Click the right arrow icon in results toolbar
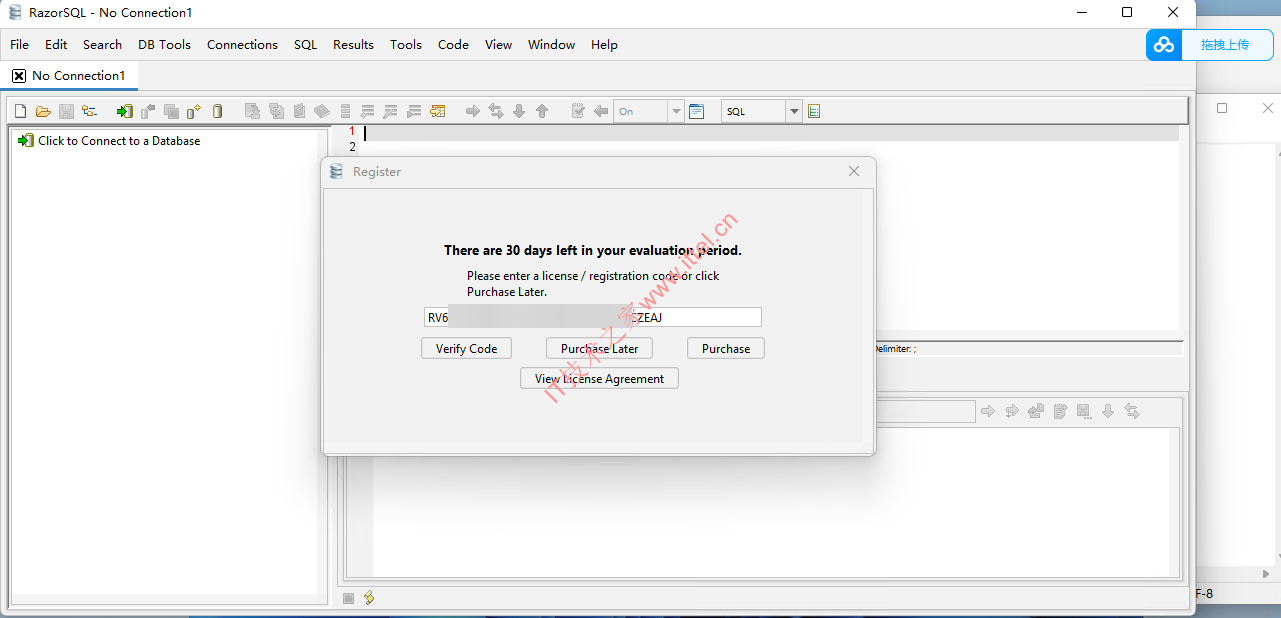 pos(988,411)
